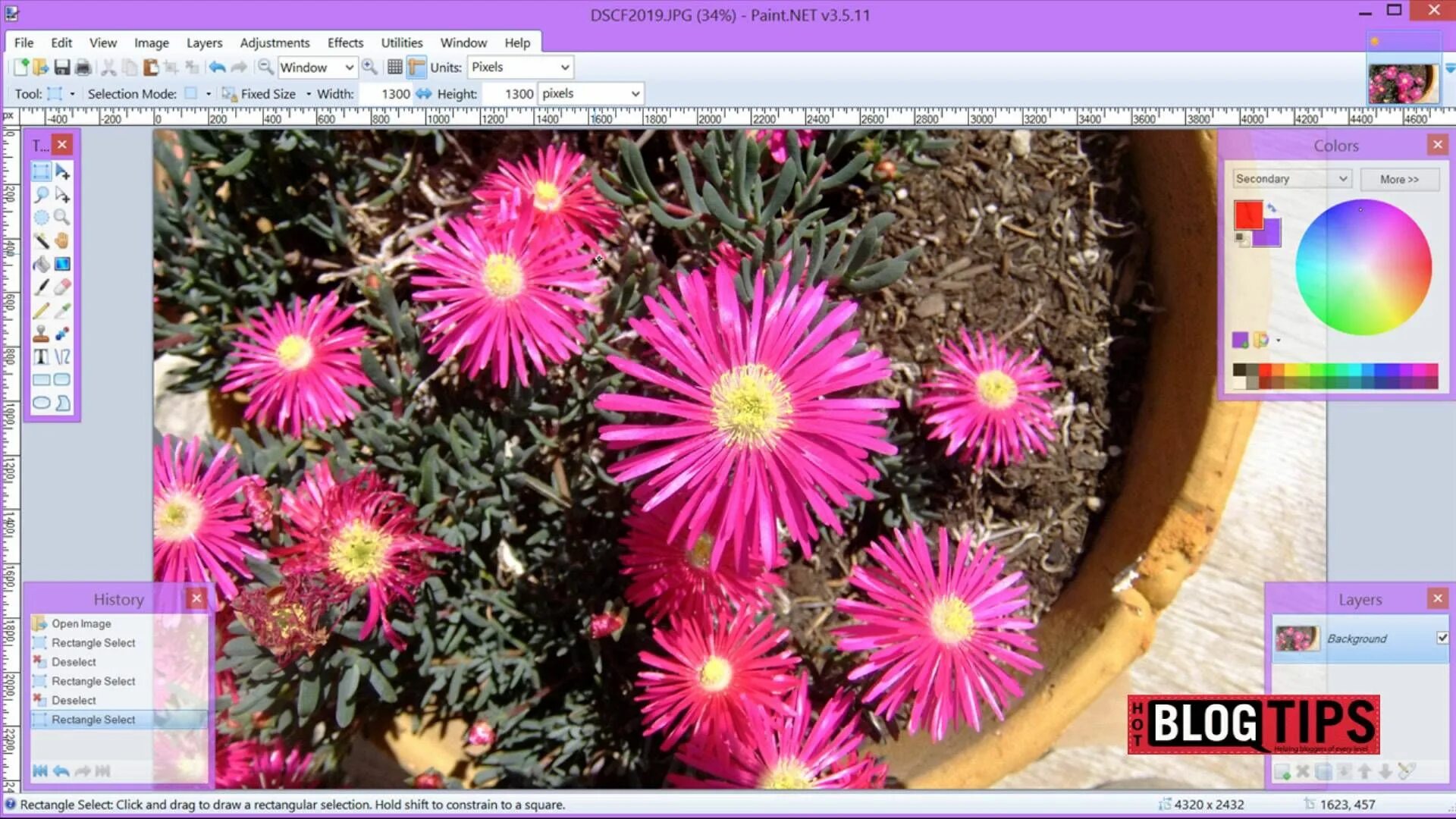This screenshot has width=1456, height=819.
Task: Choose the Clone Stamp tool
Action: [41, 334]
